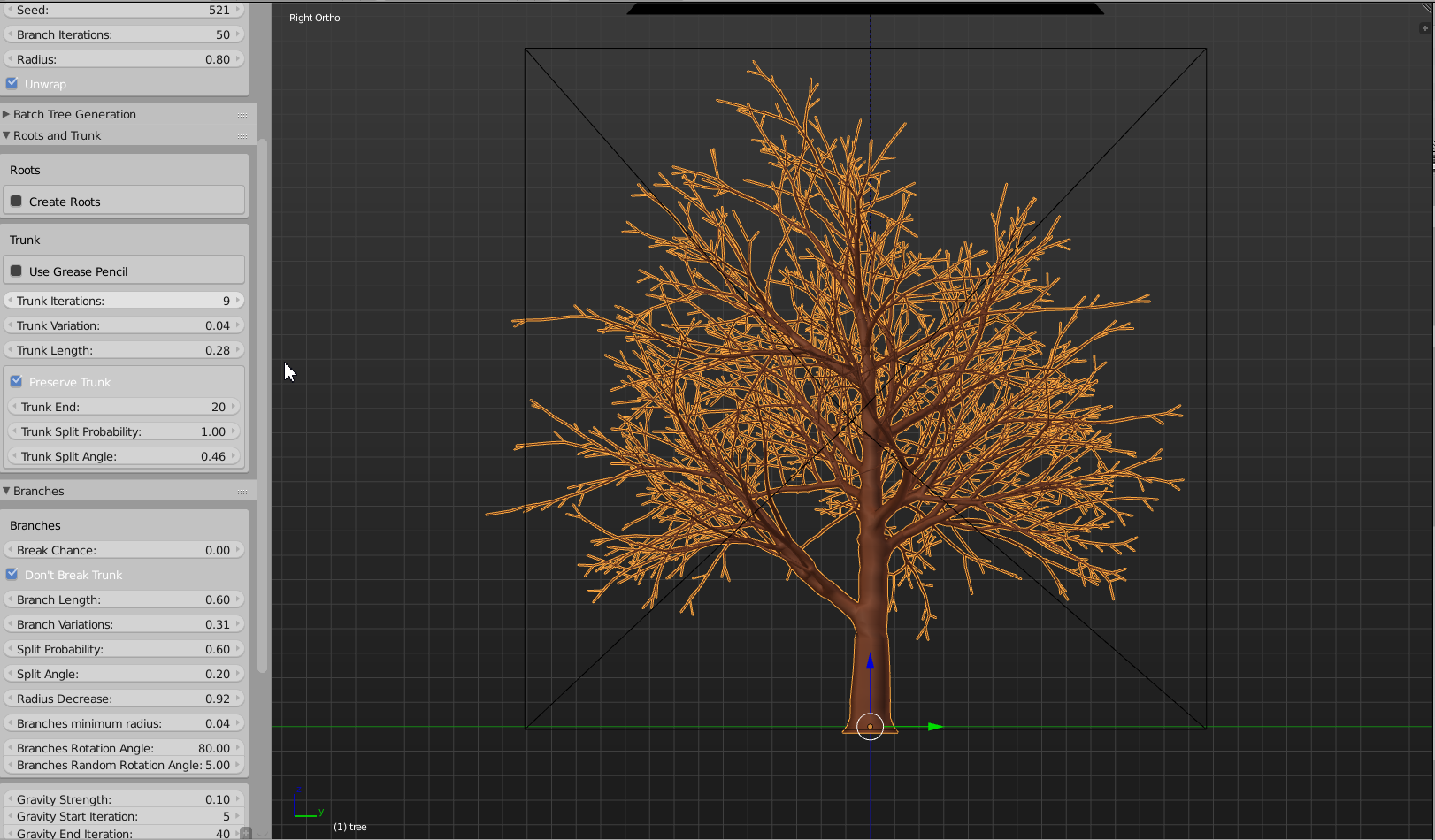The width and height of the screenshot is (1435, 840).
Task: Click the Branches panel drag grip
Action: (x=242, y=492)
